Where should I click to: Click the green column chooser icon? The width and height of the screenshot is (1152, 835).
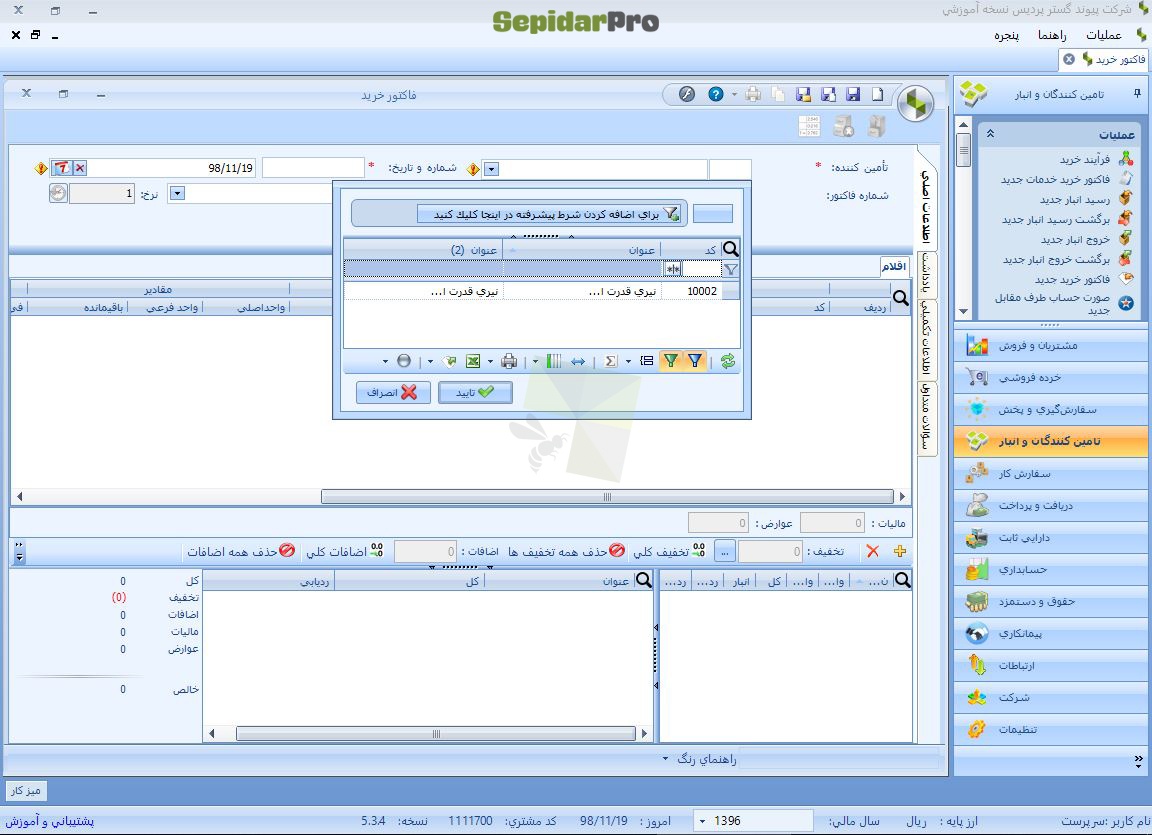point(554,361)
